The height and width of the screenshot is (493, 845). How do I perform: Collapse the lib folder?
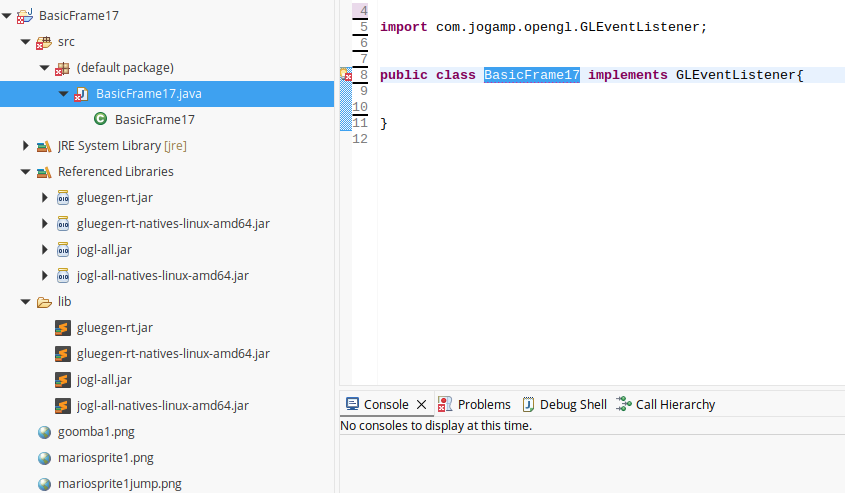pos(25,302)
